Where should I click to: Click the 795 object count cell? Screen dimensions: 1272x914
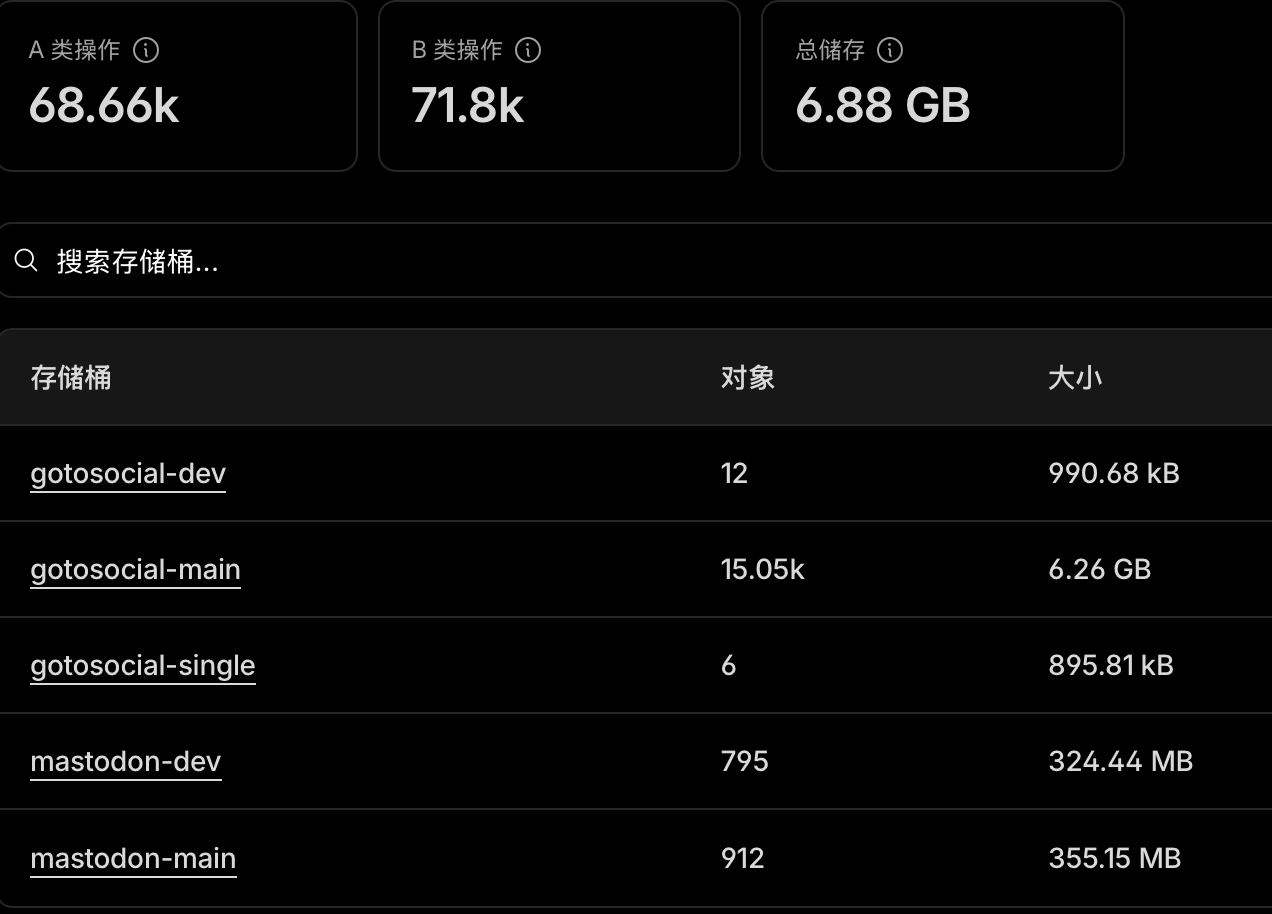click(x=744, y=761)
